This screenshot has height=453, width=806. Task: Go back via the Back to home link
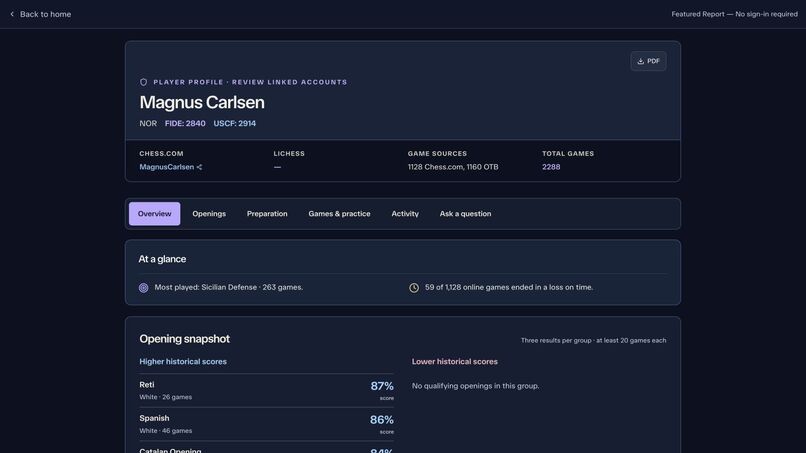pyautogui.click(x=41, y=14)
